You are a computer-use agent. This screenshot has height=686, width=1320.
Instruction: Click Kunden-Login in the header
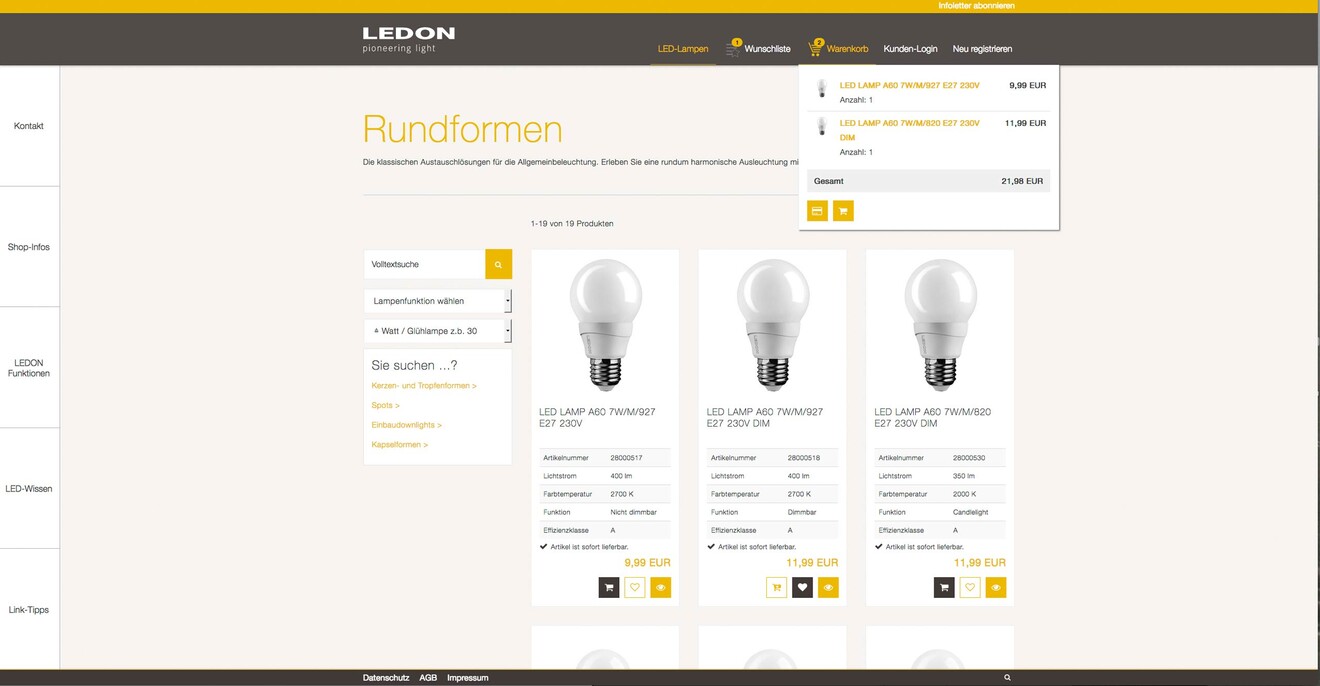910,49
